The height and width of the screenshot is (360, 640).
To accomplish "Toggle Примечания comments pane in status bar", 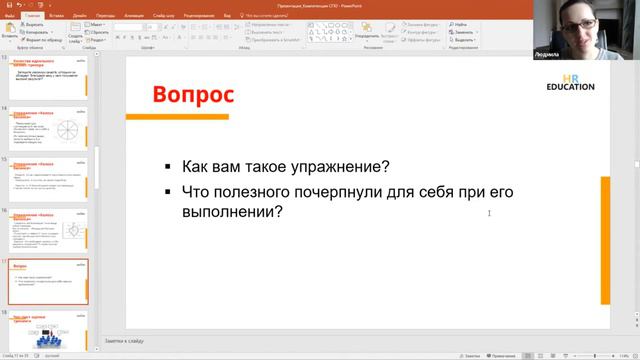I will click(501, 356).
